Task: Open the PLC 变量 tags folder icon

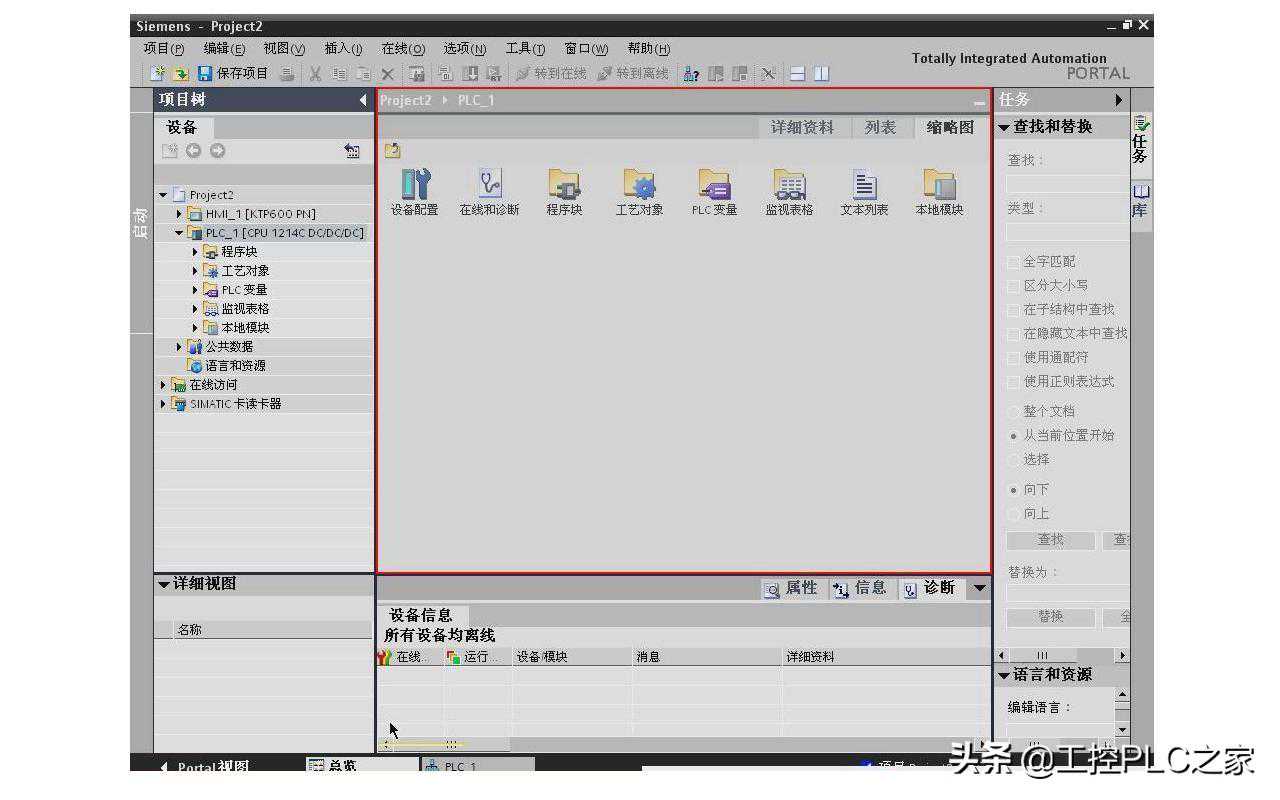Action: 714,186
